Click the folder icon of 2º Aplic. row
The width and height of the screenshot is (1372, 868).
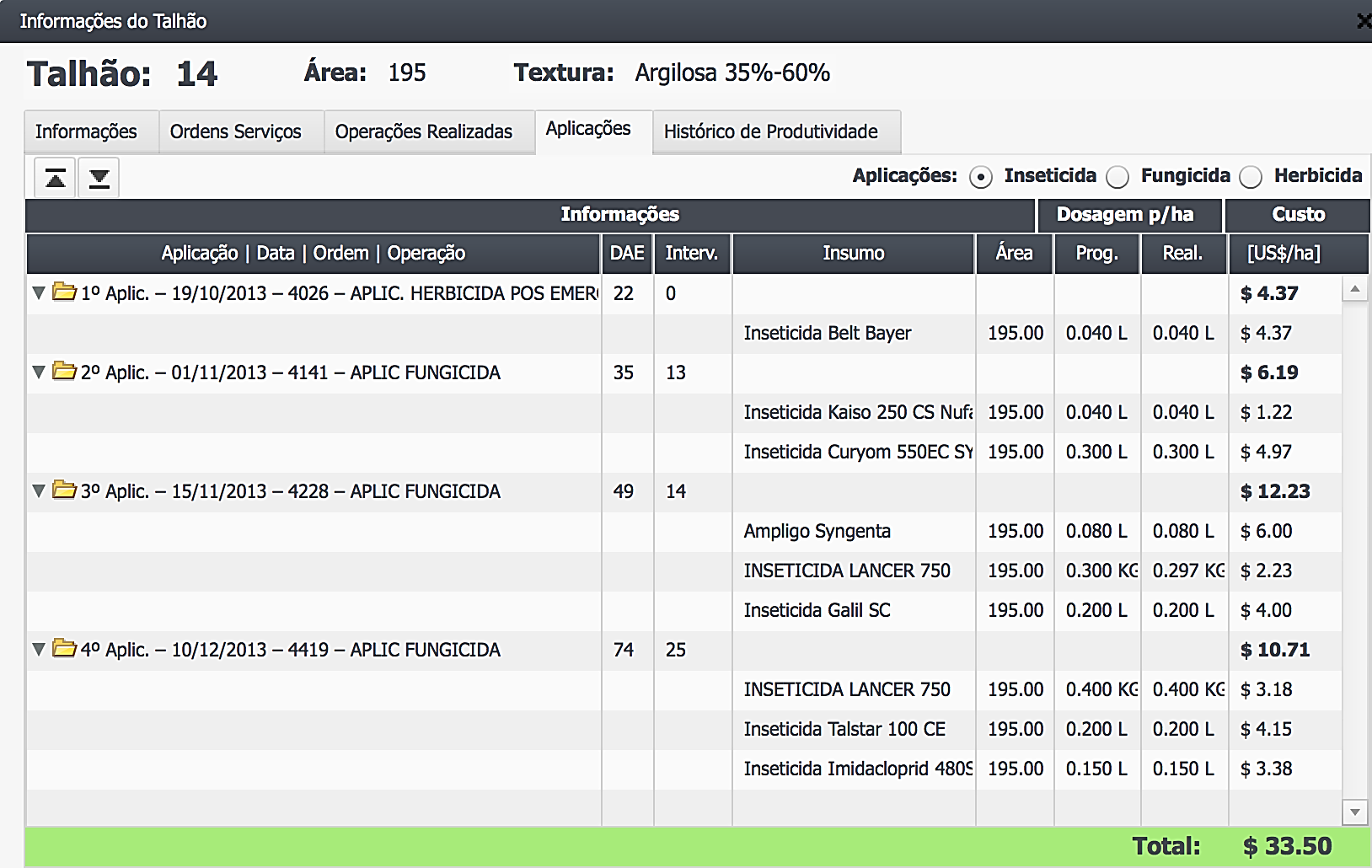[64, 372]
